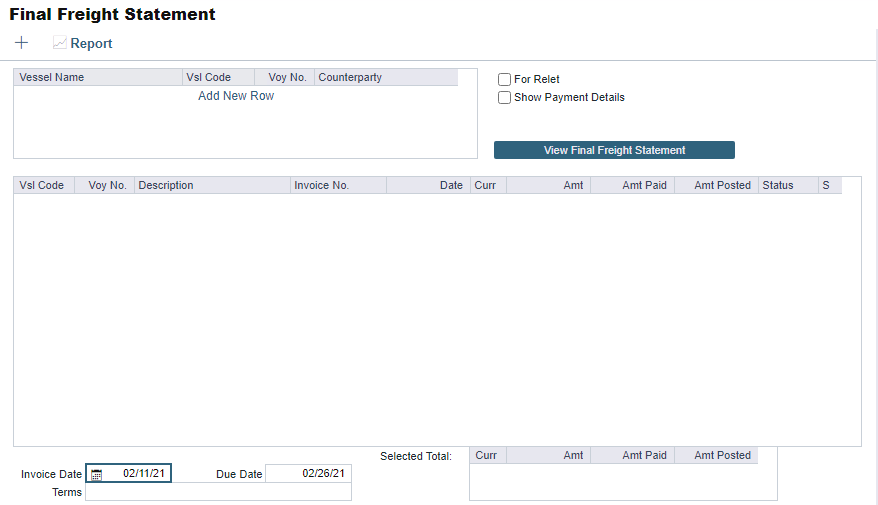Click the Add New Row link

[x=236, y=96]
